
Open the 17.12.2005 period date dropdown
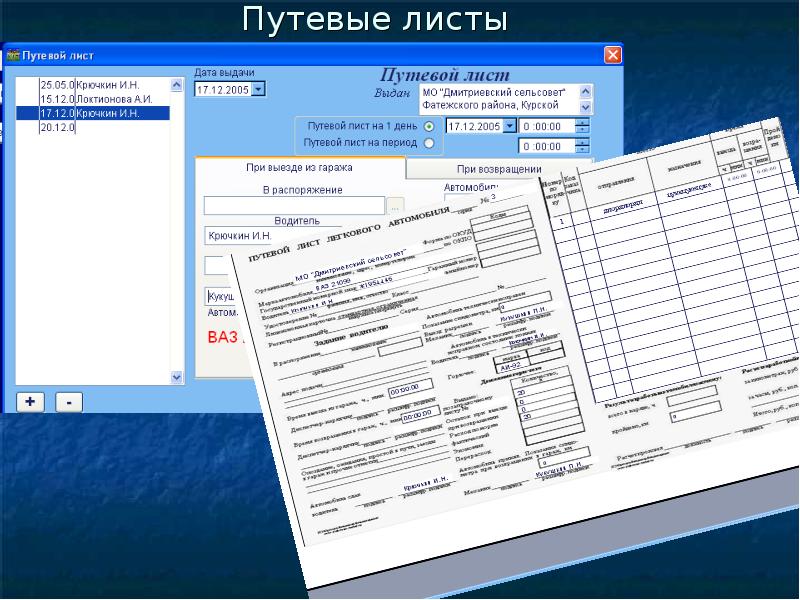(509, 126)
